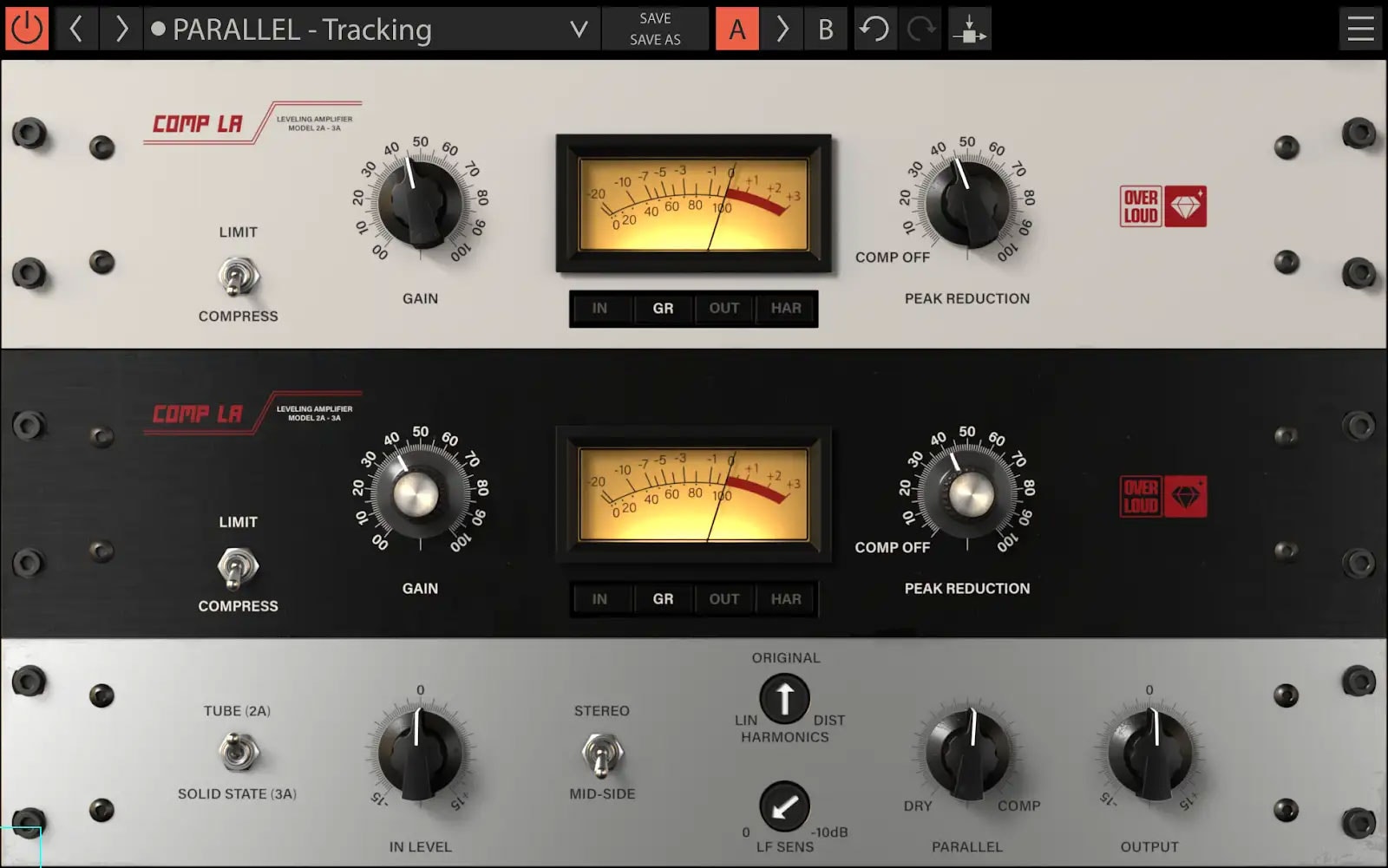
Task: Click the redo arrow icon
Action: point(920,29)
